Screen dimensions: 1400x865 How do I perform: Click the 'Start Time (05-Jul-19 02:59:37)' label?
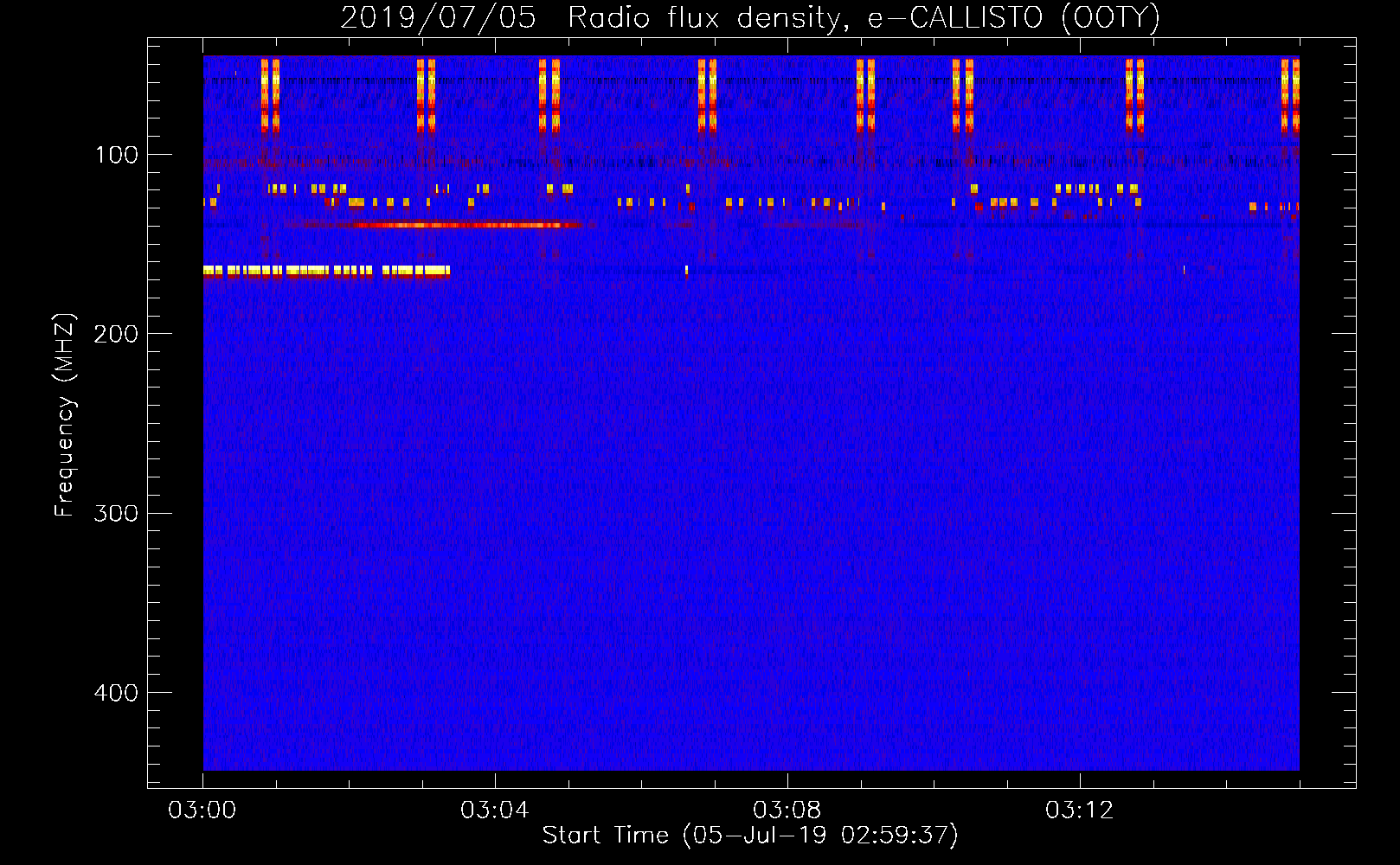750,836
